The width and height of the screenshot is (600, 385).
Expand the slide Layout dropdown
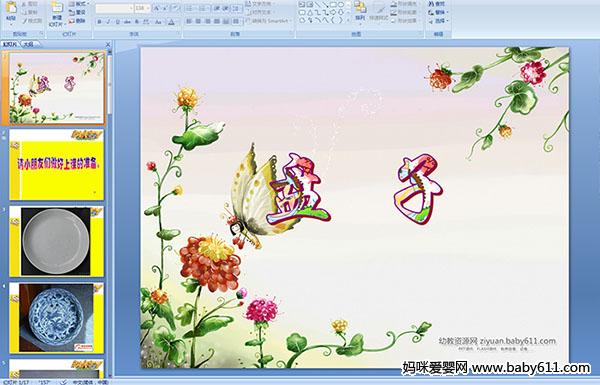[x=78, y=4]
